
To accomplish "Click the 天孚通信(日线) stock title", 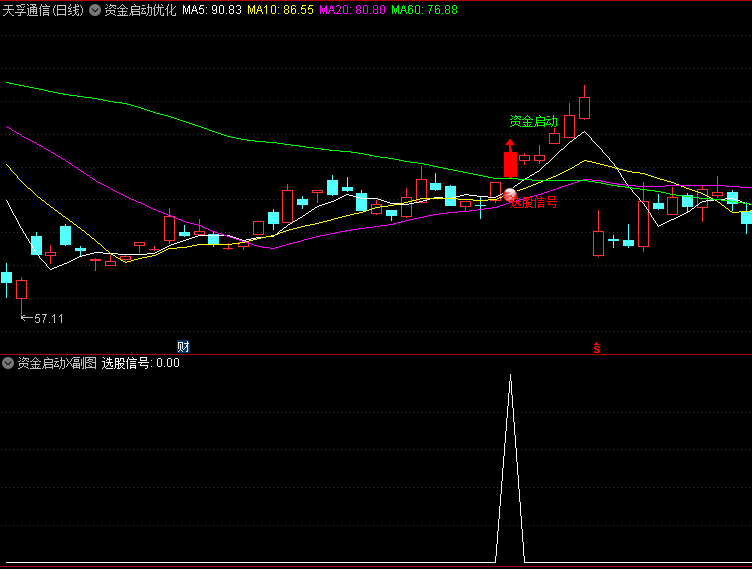I will pos(43,10).
